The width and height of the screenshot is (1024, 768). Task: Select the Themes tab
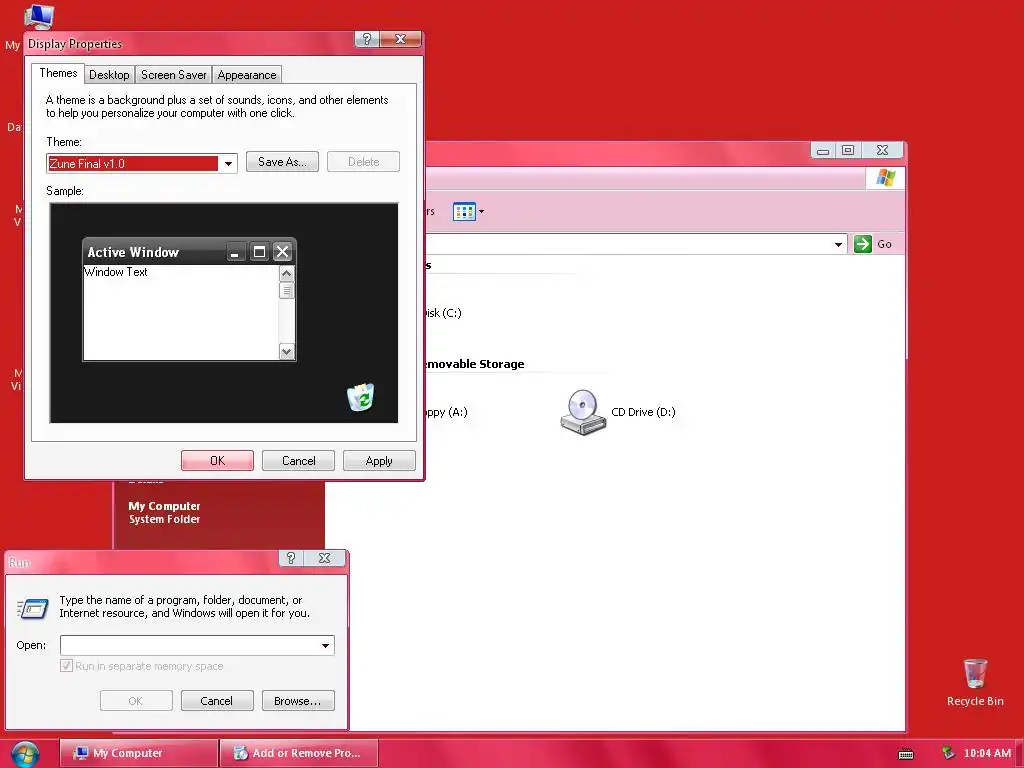pos(58,73)
